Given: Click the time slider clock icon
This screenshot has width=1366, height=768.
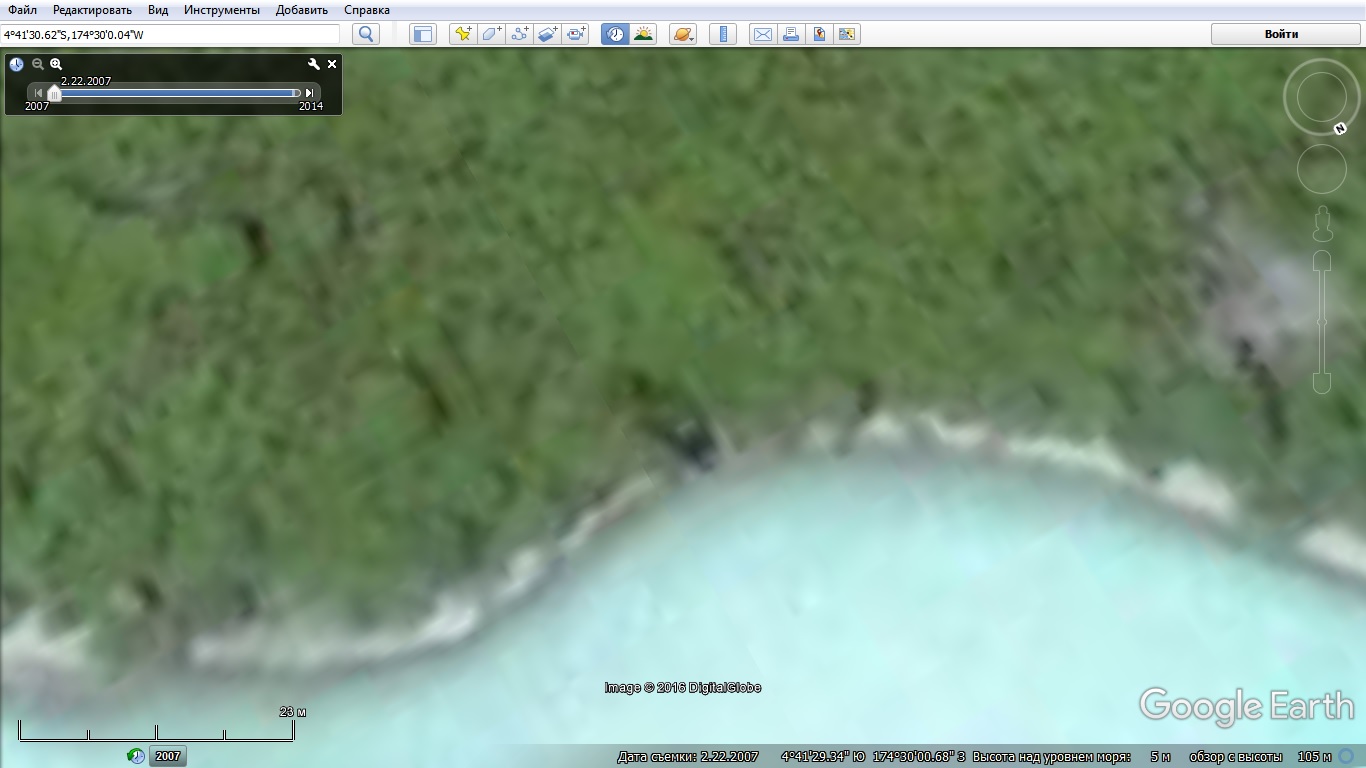Looking at the screenshot, I should [17, 64].
